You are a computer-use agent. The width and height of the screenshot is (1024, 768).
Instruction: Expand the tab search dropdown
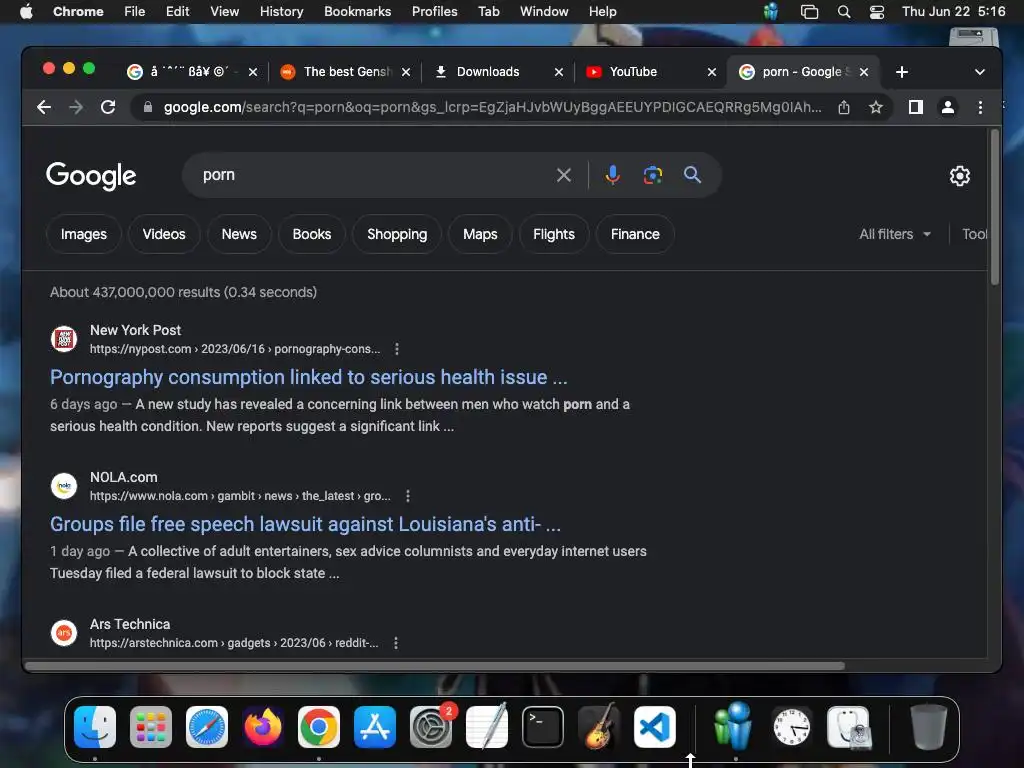(980, 72)
